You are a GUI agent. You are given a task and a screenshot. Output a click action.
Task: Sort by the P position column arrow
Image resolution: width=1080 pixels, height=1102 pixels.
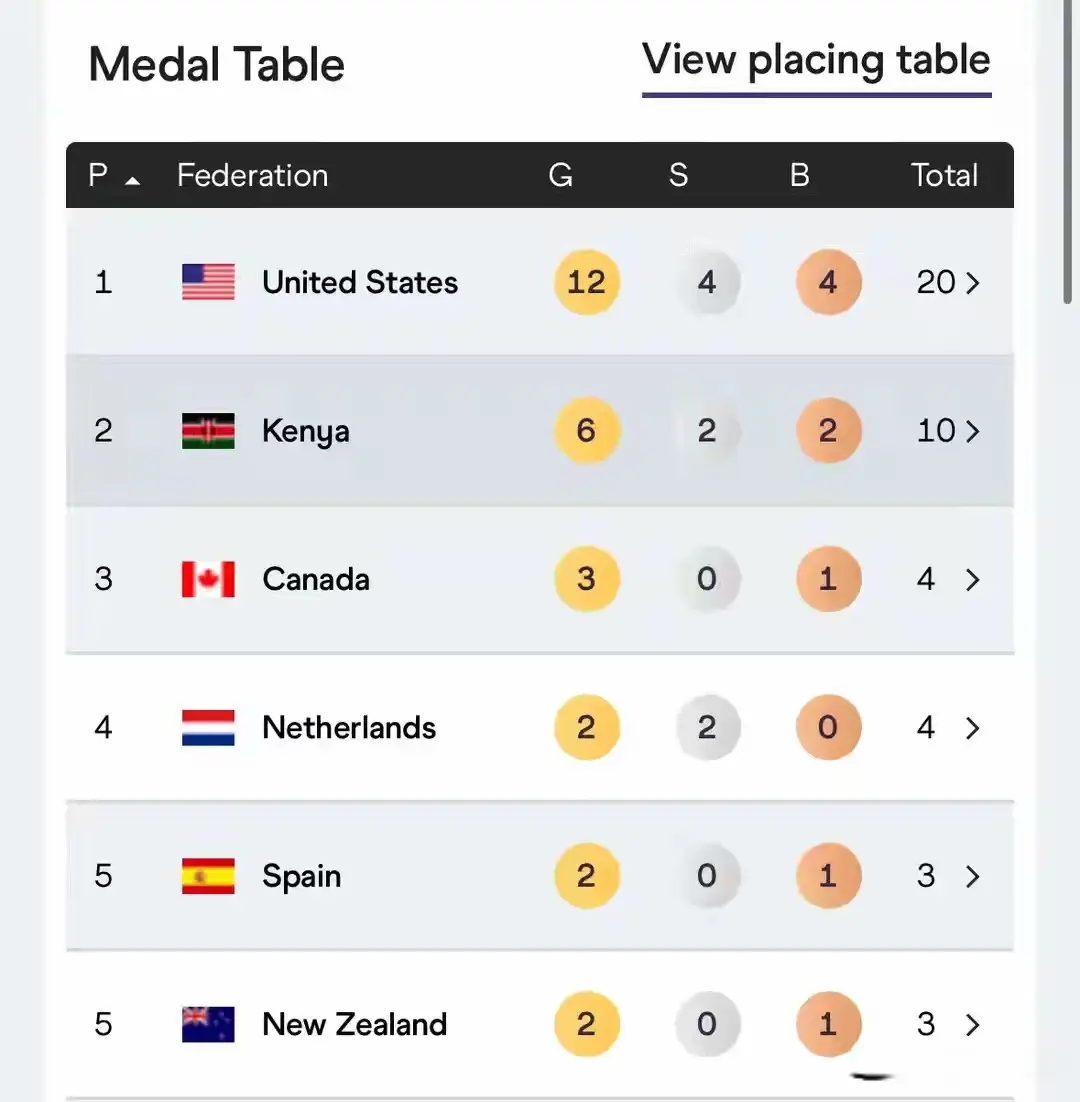(x=132, y=180)
